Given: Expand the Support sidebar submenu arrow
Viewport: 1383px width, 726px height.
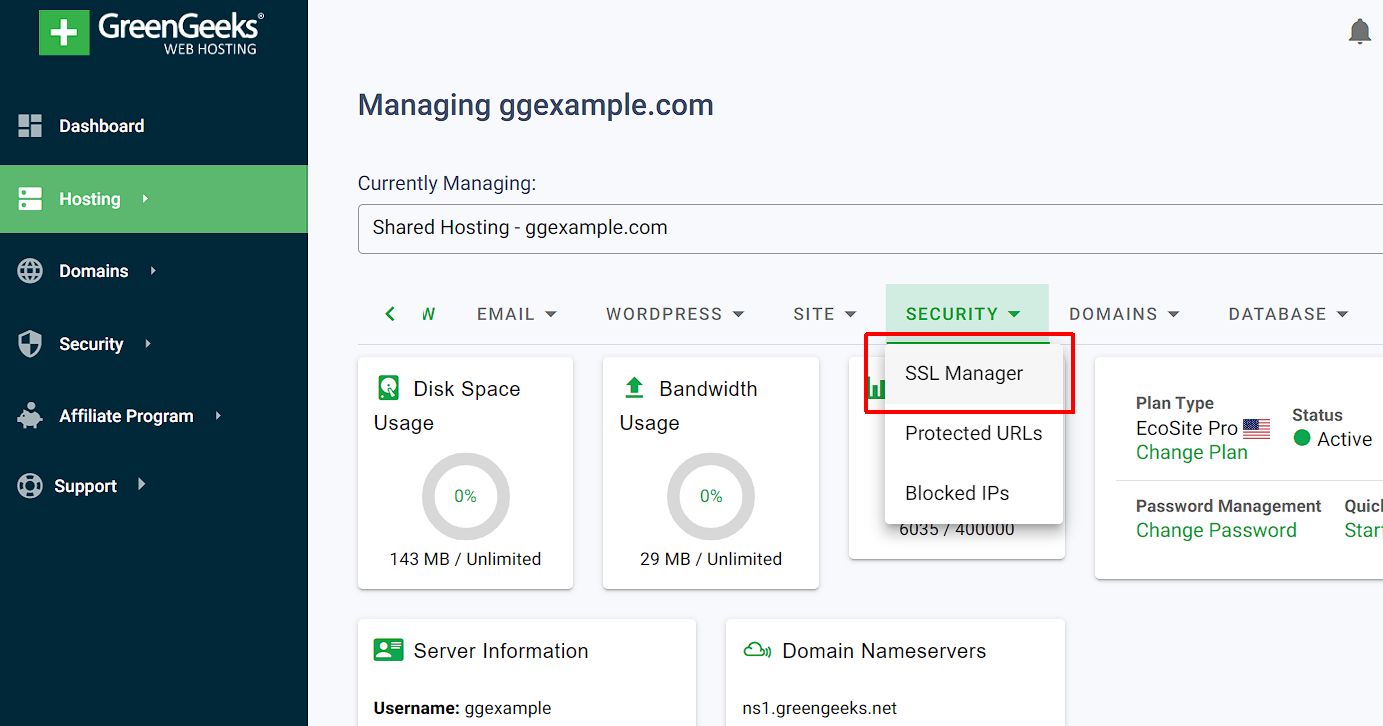Looking at the screenshot, I should pyautogui.click(x=141, y=485).
